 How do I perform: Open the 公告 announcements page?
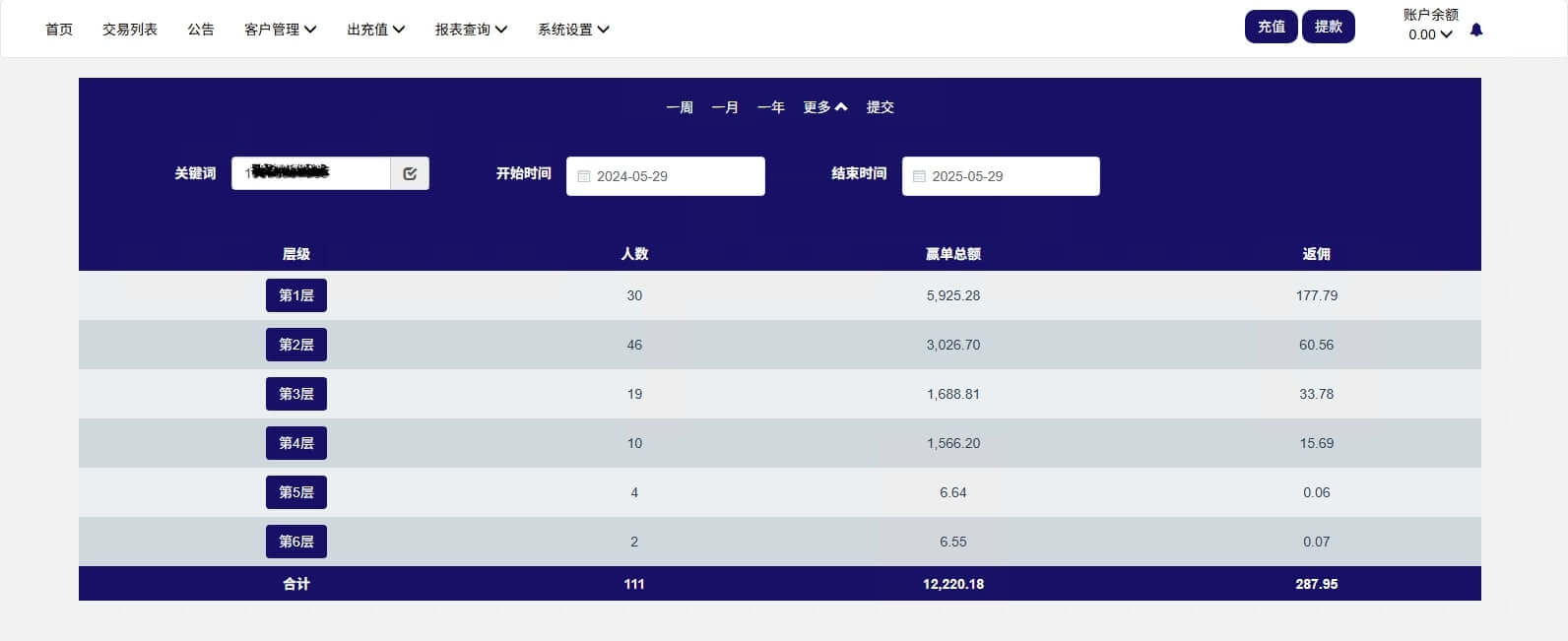[x=201, y=30]
